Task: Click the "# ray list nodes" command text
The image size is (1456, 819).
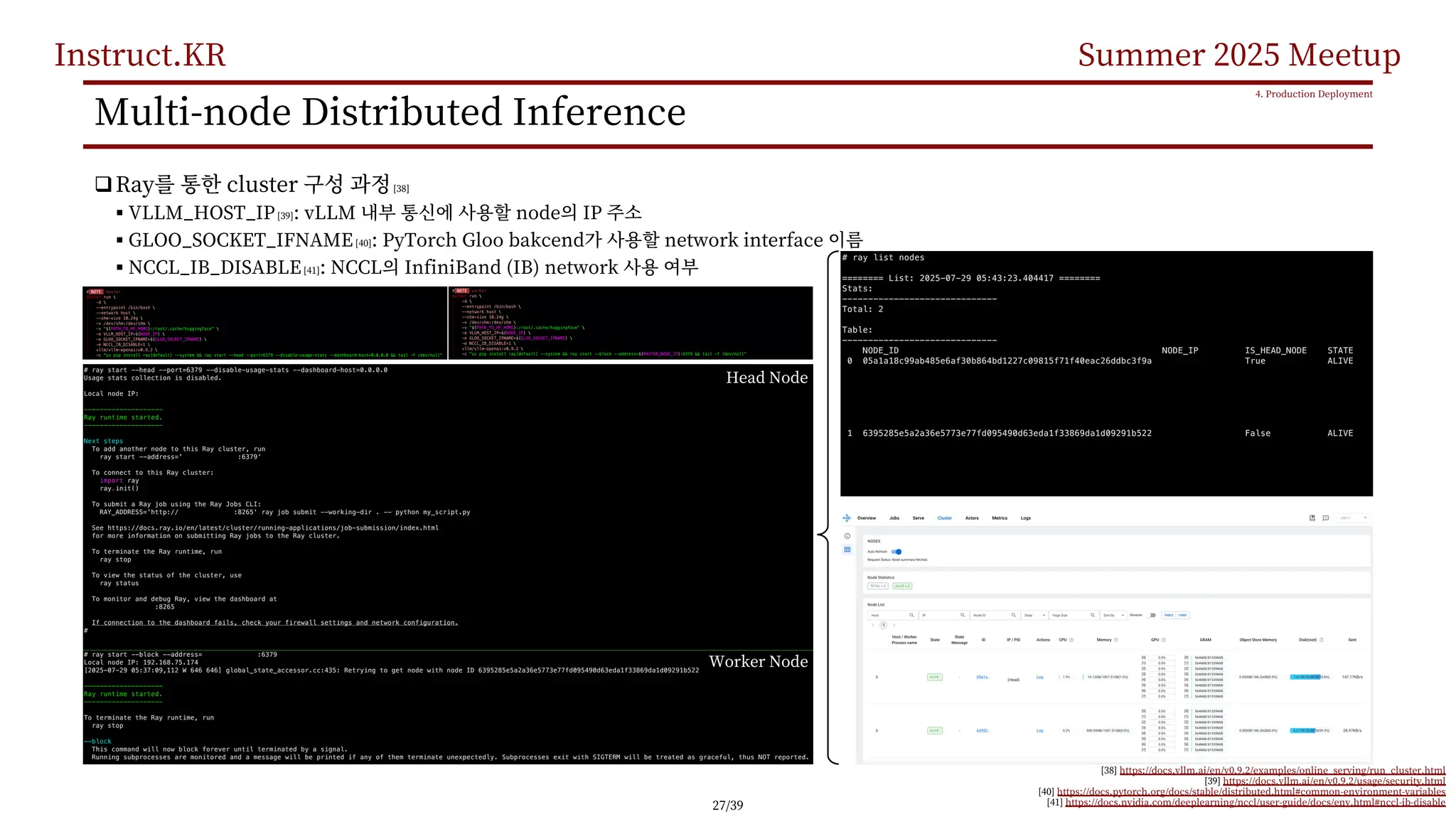Action: tap(883, 257)
